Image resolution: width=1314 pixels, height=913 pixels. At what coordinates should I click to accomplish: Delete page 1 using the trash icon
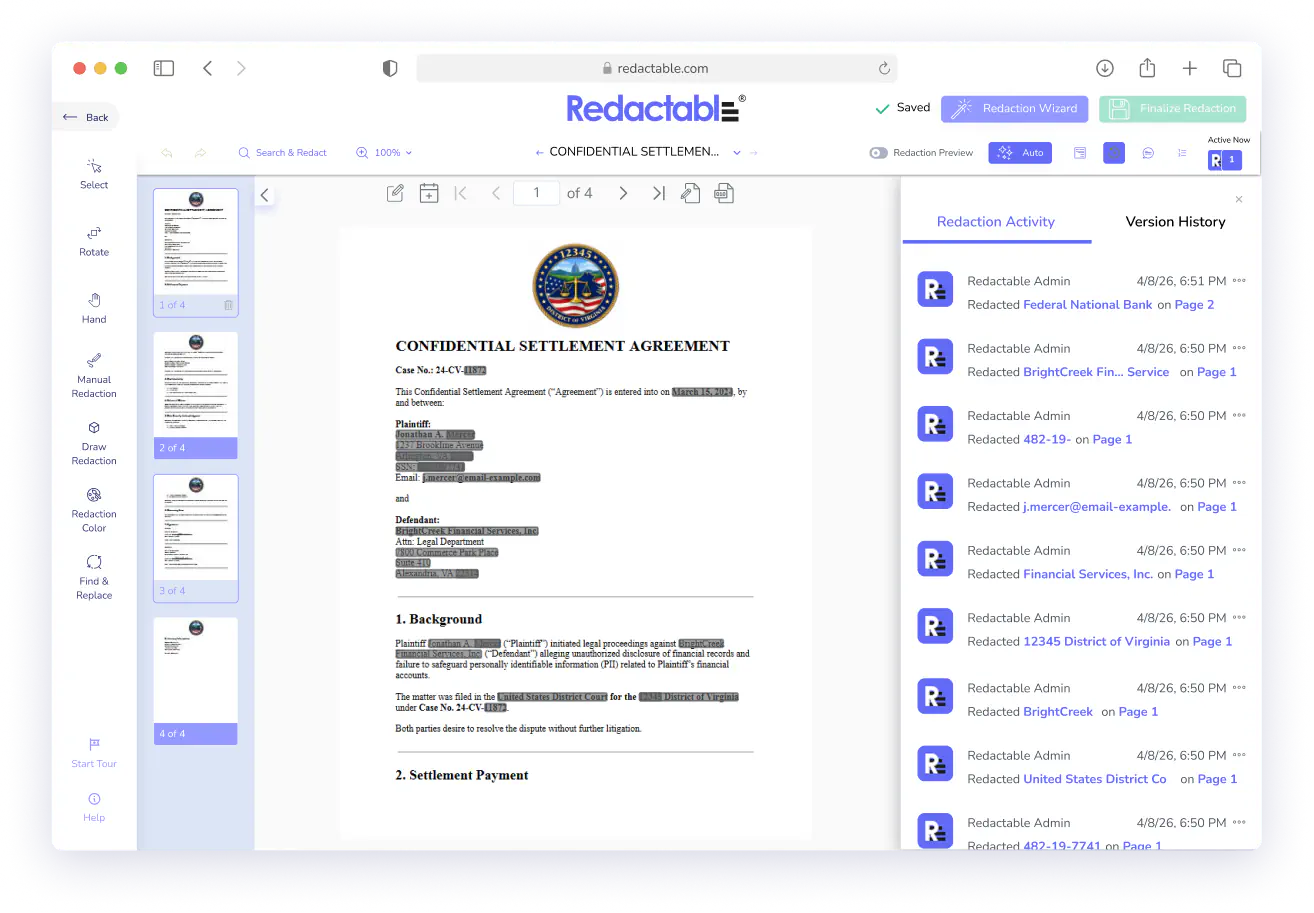[x=228, y=305]
